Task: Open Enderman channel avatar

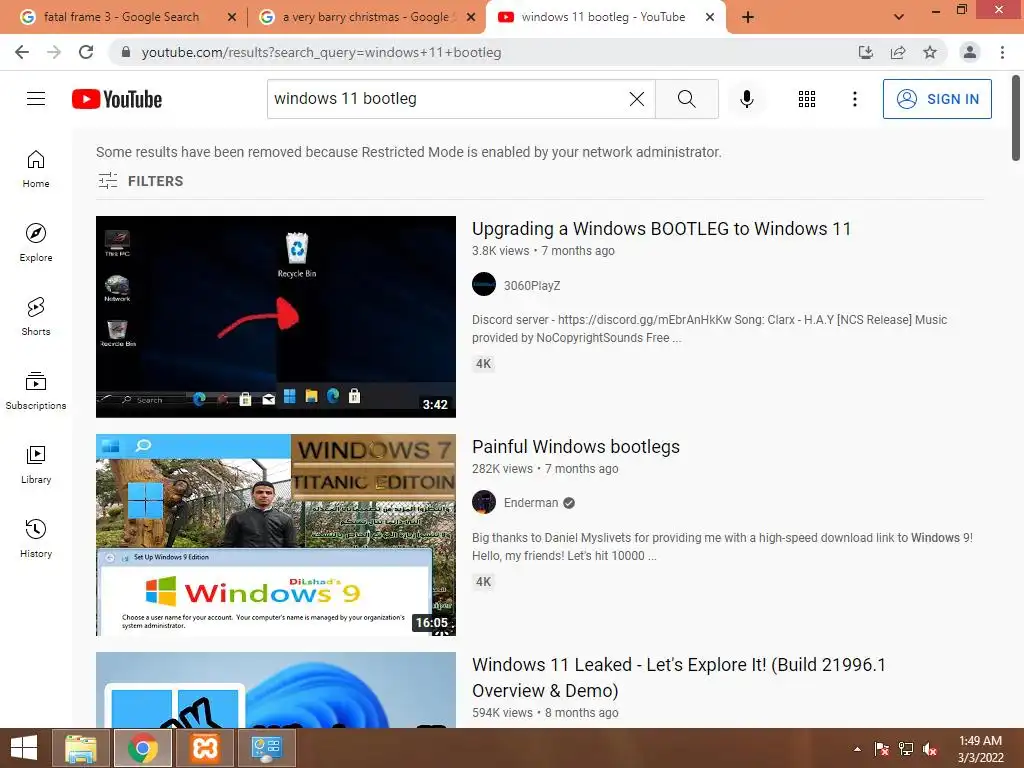Action: point(484,502)
